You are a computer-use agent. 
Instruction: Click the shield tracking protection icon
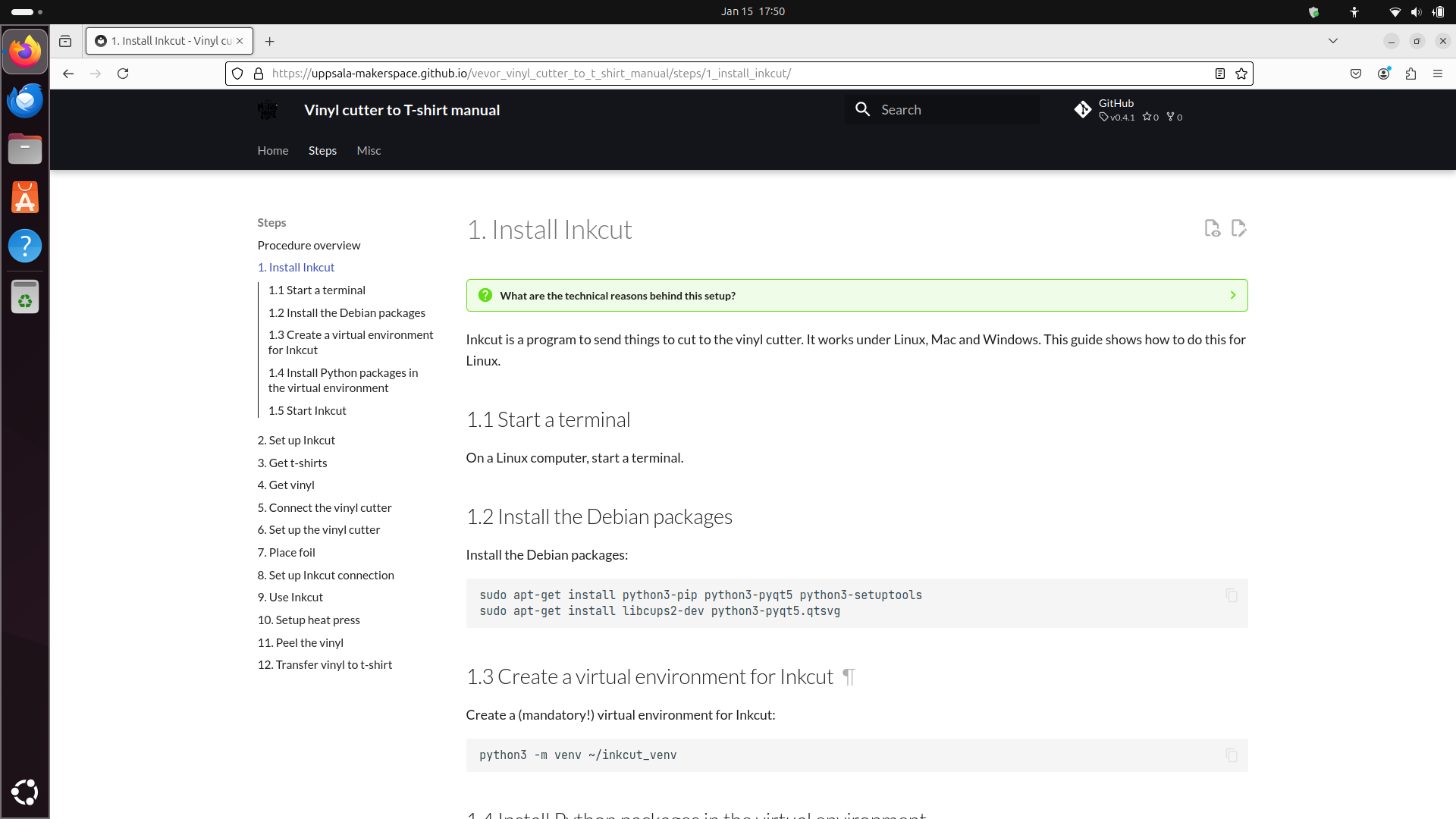(x=237, y=74)
